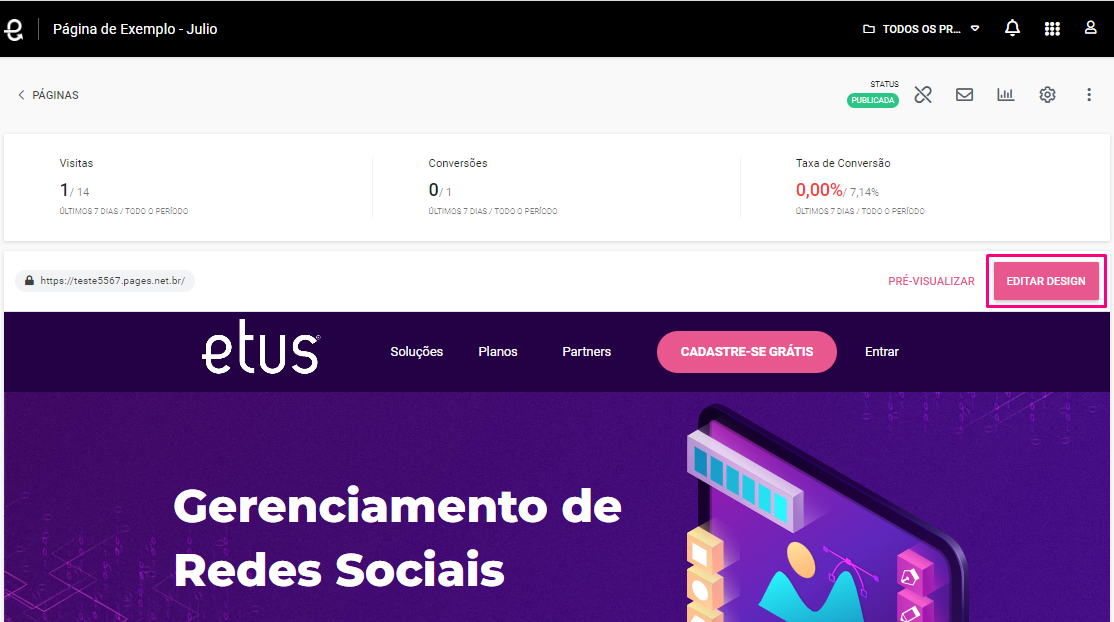Select Partners in the preview menu

pos(586,352)
